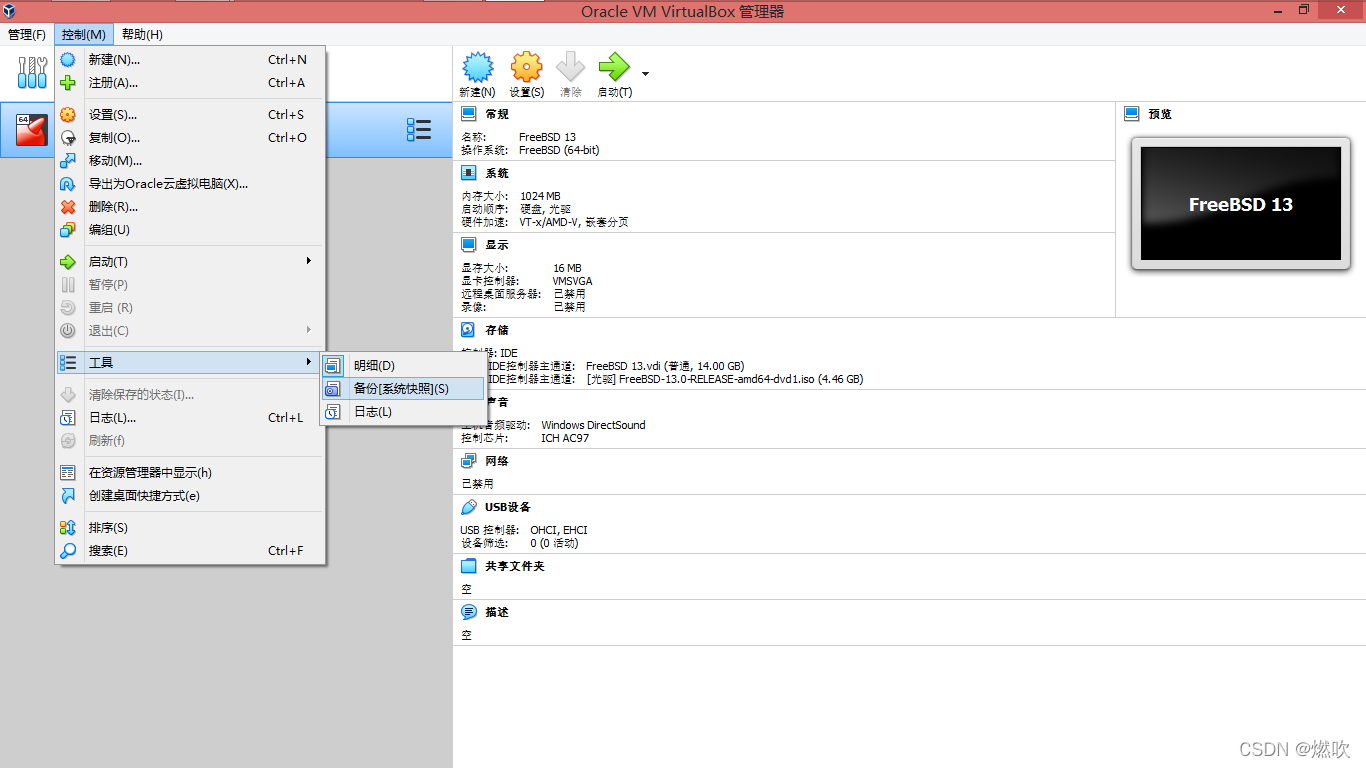Viewport: 1366px width, 768px height.
Task: Select 设置(S)... in the dropdown menu
Action: [x=190, y=115]
